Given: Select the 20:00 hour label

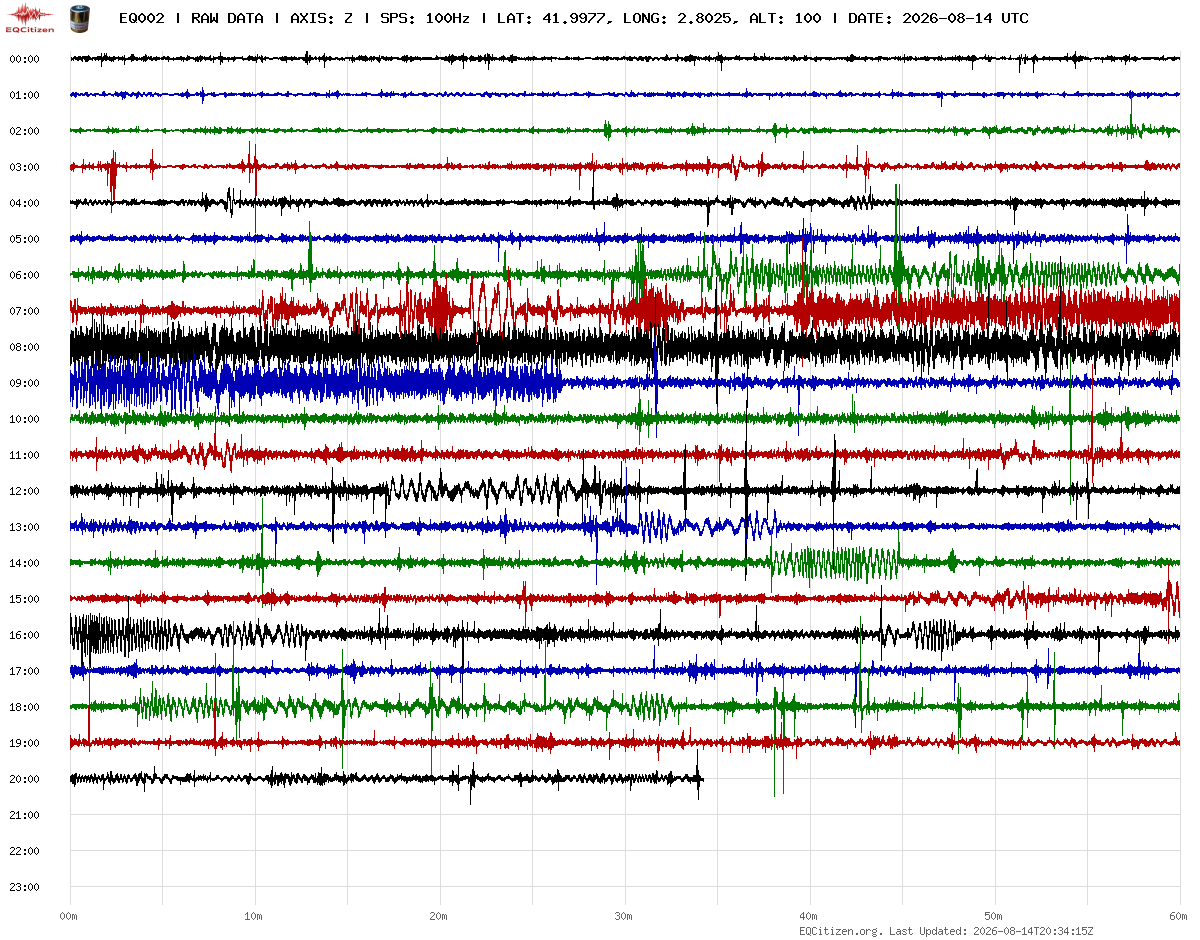Looking at the screenshot, I should pyautogui.click(x=24, y=779).
